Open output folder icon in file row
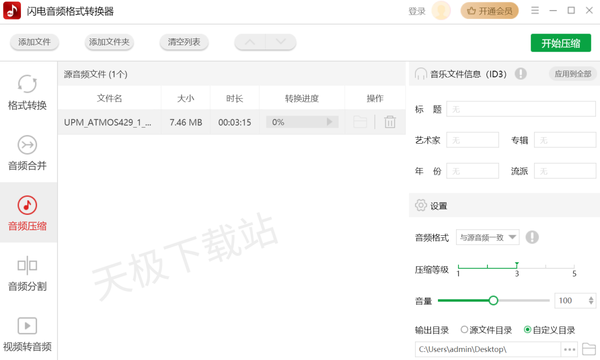The width and height of the screenshot is (600, 360). click(x=360, y=122)
